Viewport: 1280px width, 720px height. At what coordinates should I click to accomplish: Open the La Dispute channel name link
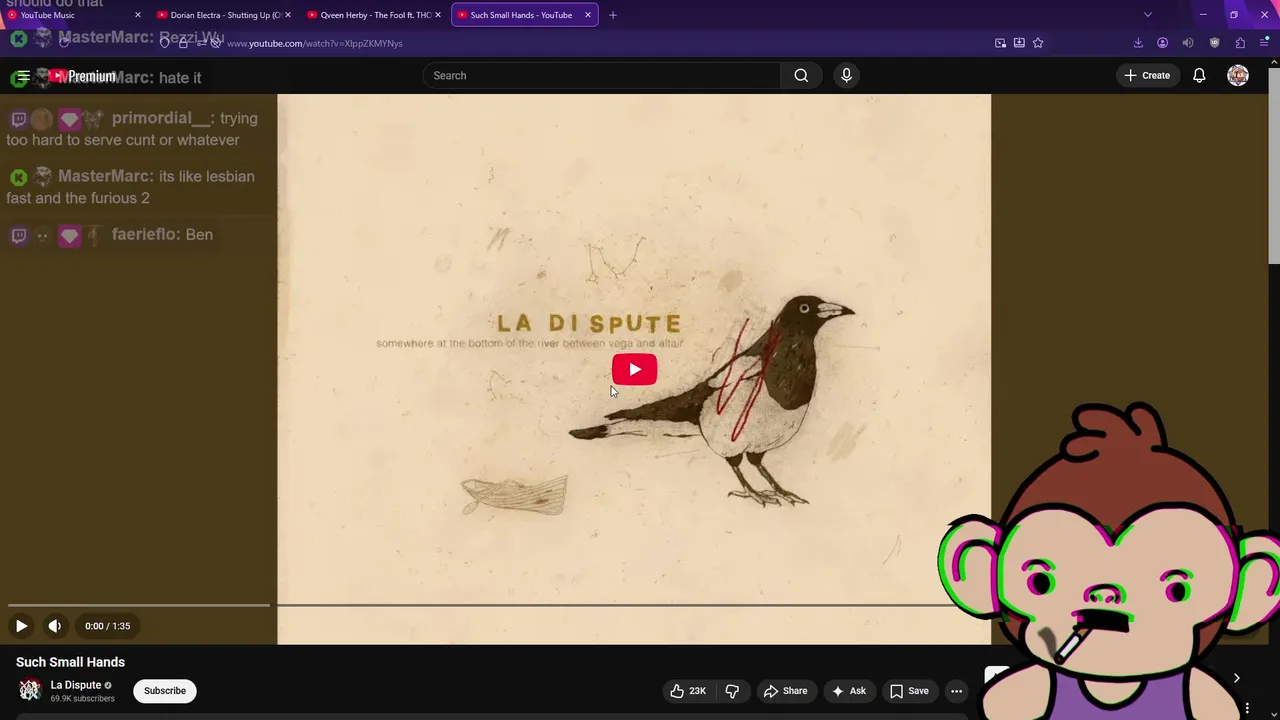coord(76,685)
